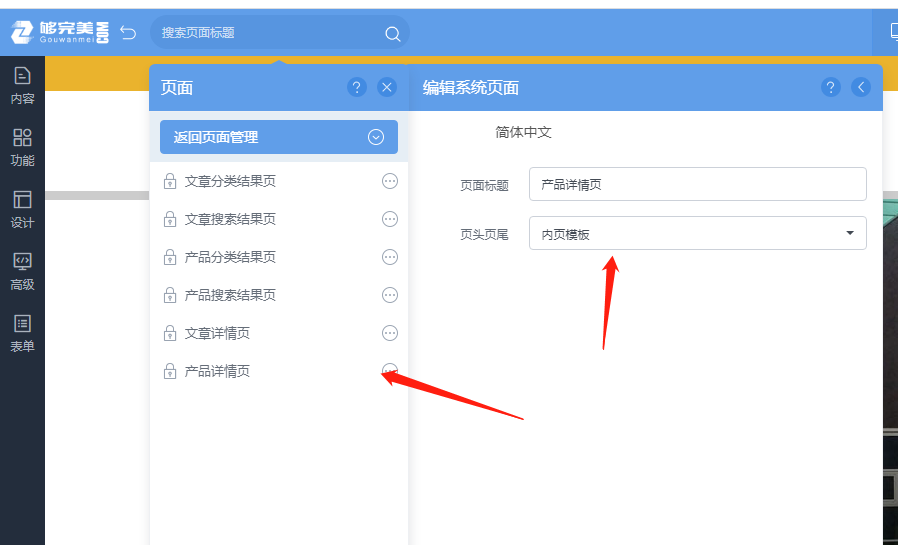Click the 页面标题 input field
The height and width of the screenshot is (545, 898).
coord(697,184)
